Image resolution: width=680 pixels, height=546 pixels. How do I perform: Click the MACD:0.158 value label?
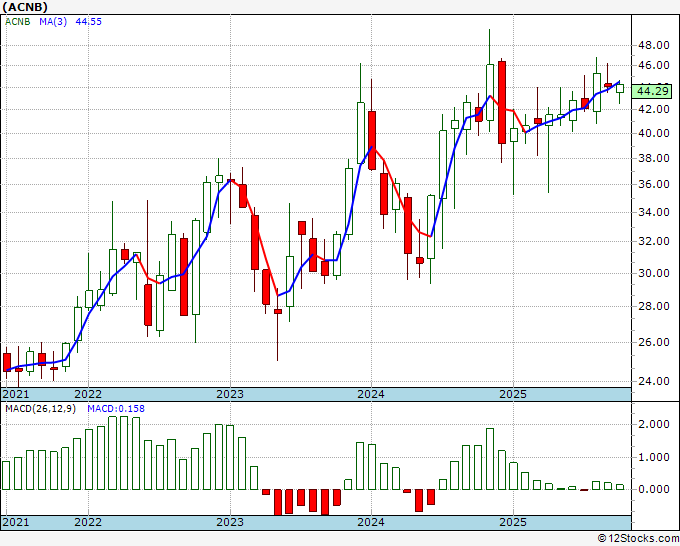click(116, 409)
